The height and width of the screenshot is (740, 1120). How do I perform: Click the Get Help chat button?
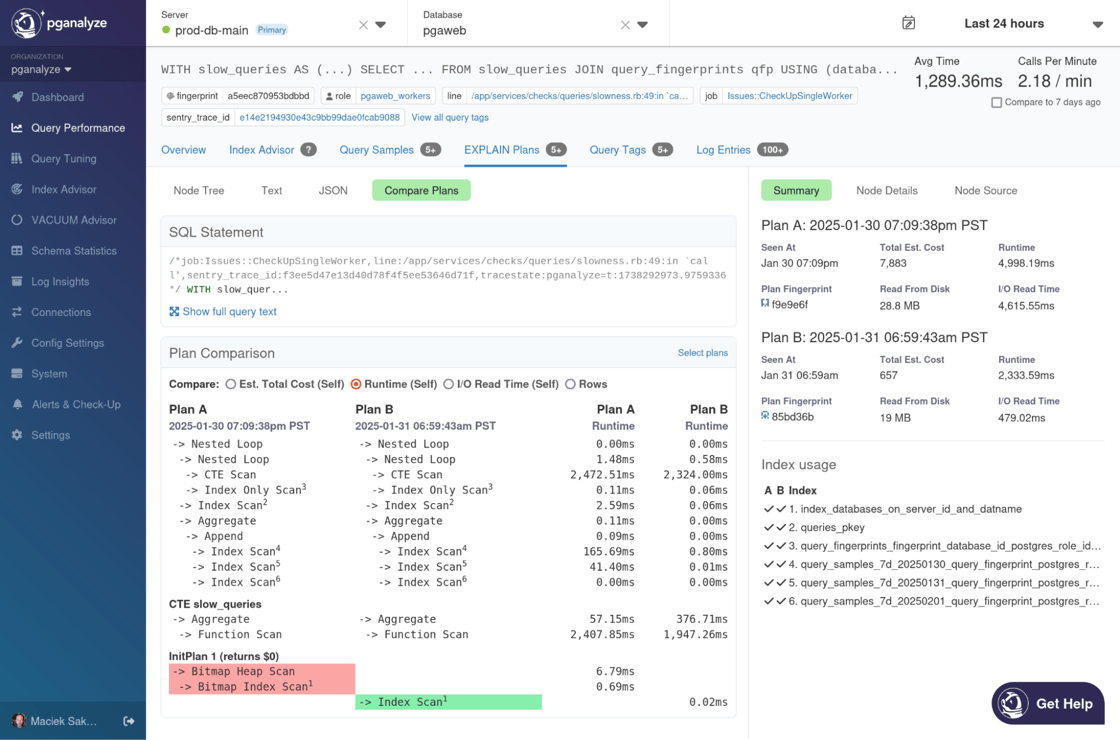(1048, 703)
